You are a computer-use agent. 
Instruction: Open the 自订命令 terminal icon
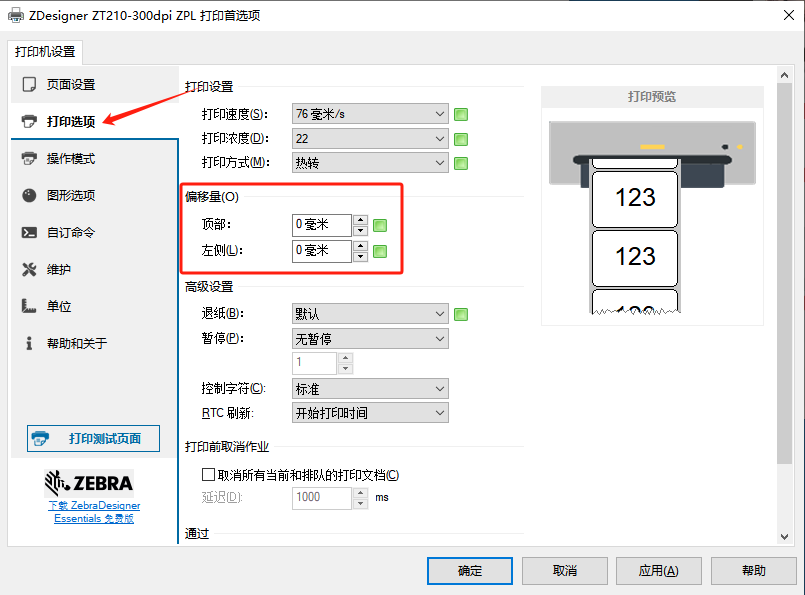(29, 233)
